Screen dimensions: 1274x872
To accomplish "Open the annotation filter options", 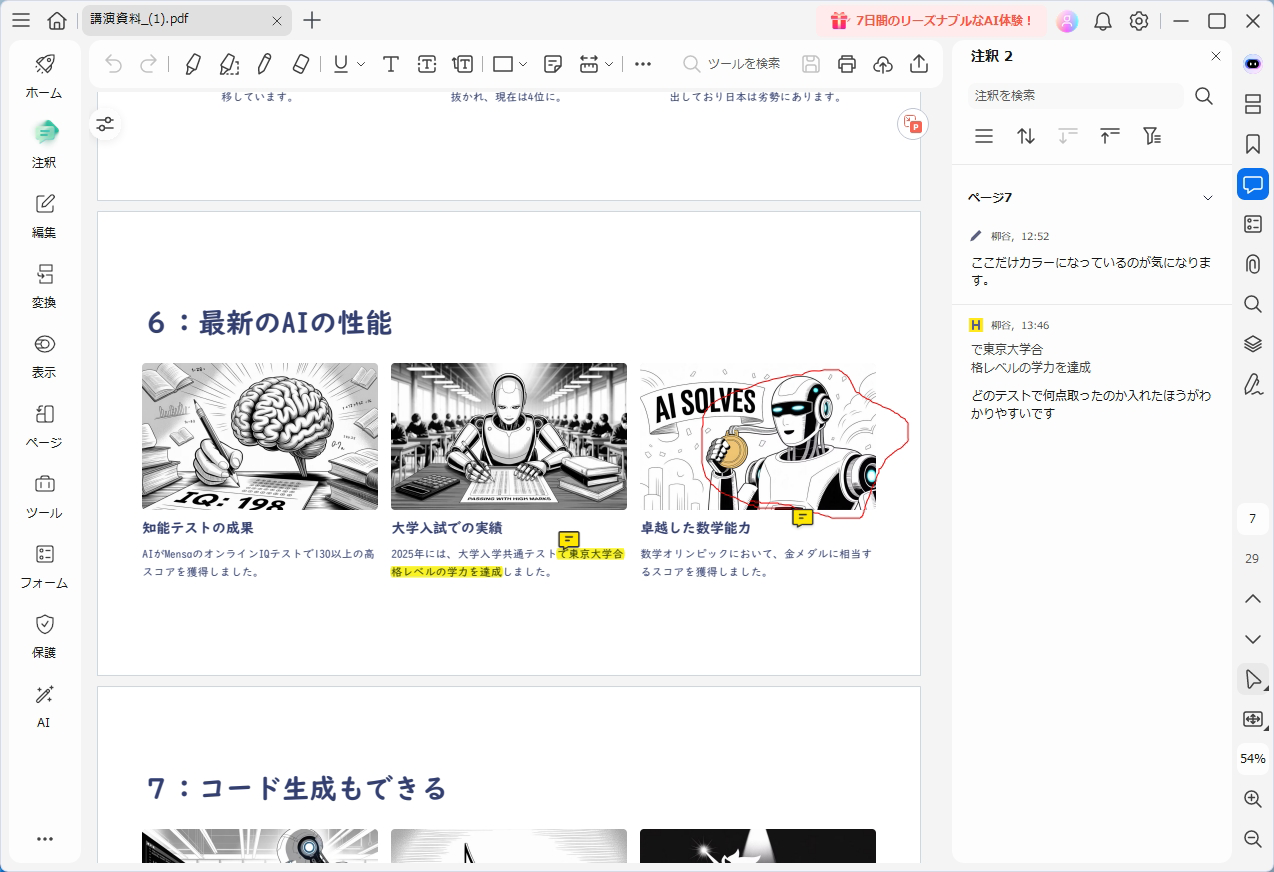I will click(x=1152, y=135).
